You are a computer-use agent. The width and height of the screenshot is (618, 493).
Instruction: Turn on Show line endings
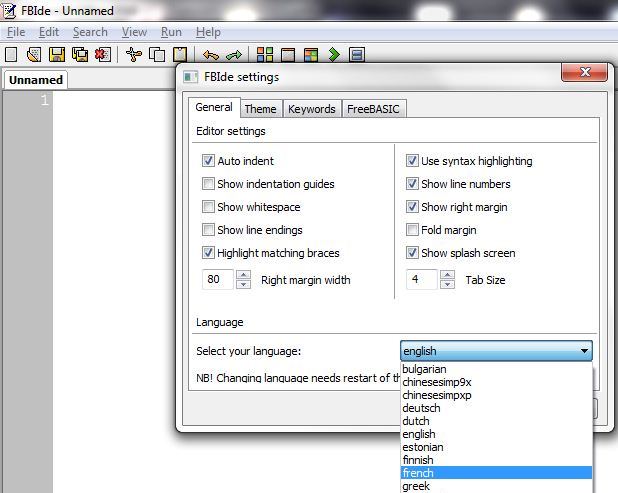pos(208,229)
